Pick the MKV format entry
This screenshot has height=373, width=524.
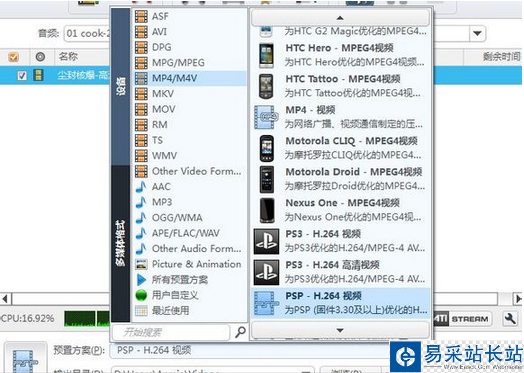click(x=190, y=94)
